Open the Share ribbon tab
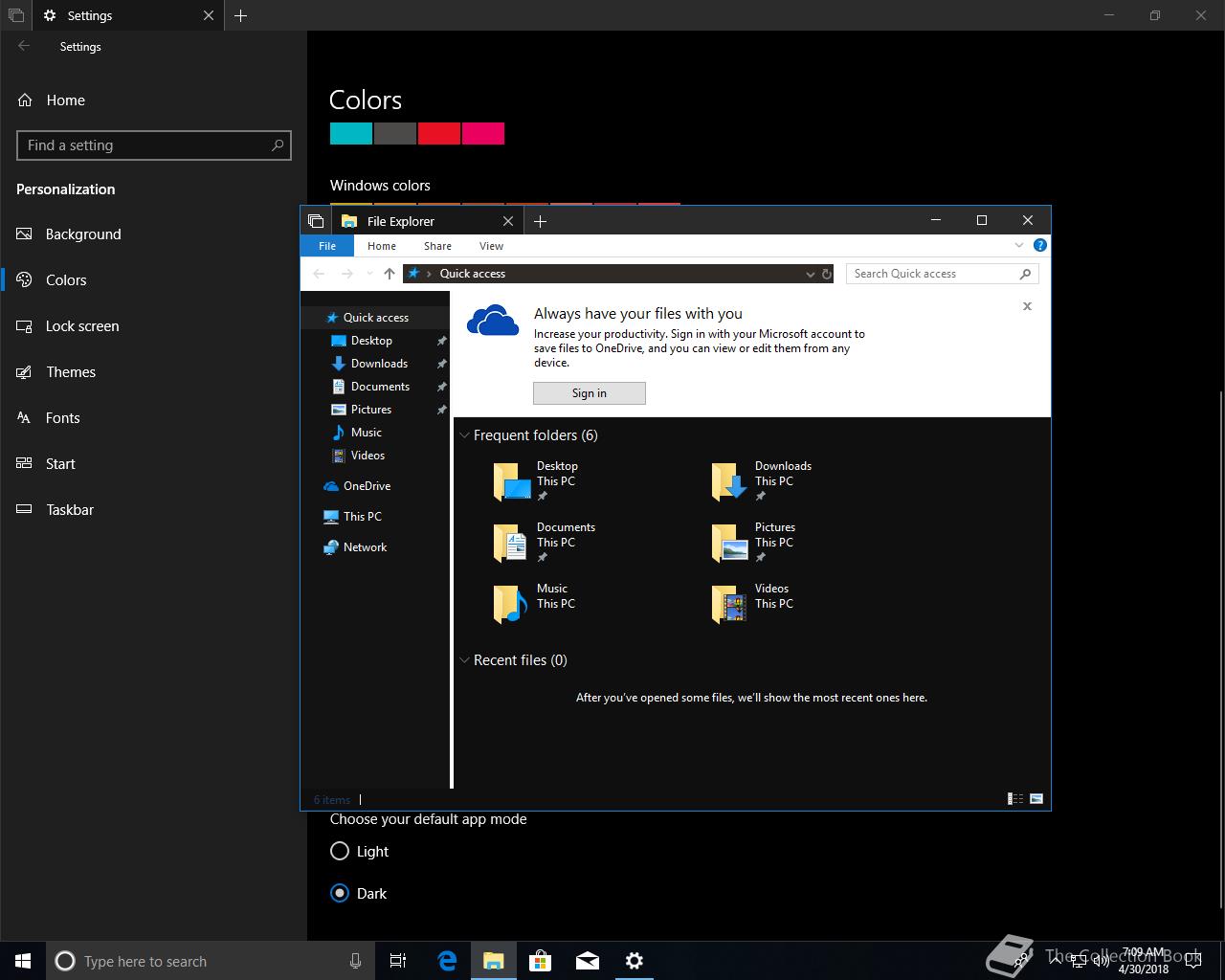The height and width of the screenshot is (980, 1225). pyautogui.click(x=437, y=246)
